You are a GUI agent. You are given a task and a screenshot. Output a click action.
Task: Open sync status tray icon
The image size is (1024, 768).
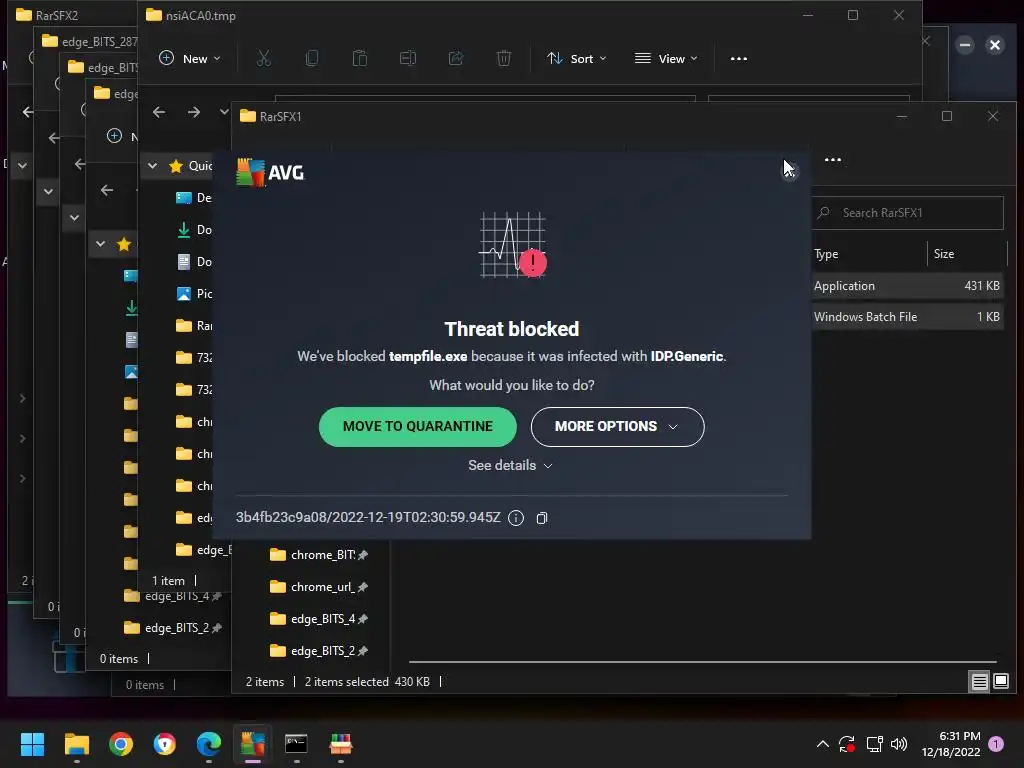tap(847, 744)
